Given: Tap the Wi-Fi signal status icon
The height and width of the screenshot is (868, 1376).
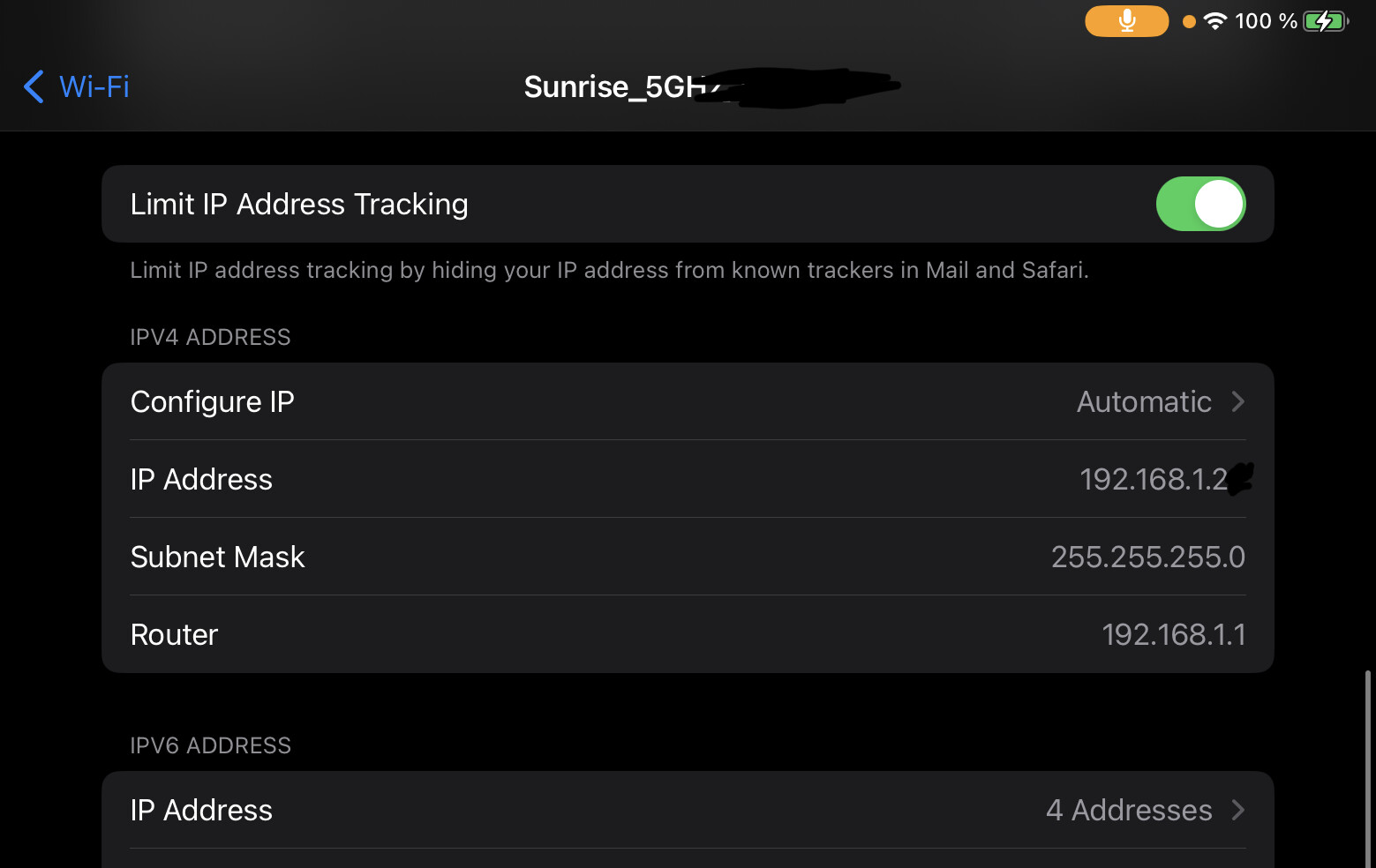Looking at the screenshot, I should 1215,21.
